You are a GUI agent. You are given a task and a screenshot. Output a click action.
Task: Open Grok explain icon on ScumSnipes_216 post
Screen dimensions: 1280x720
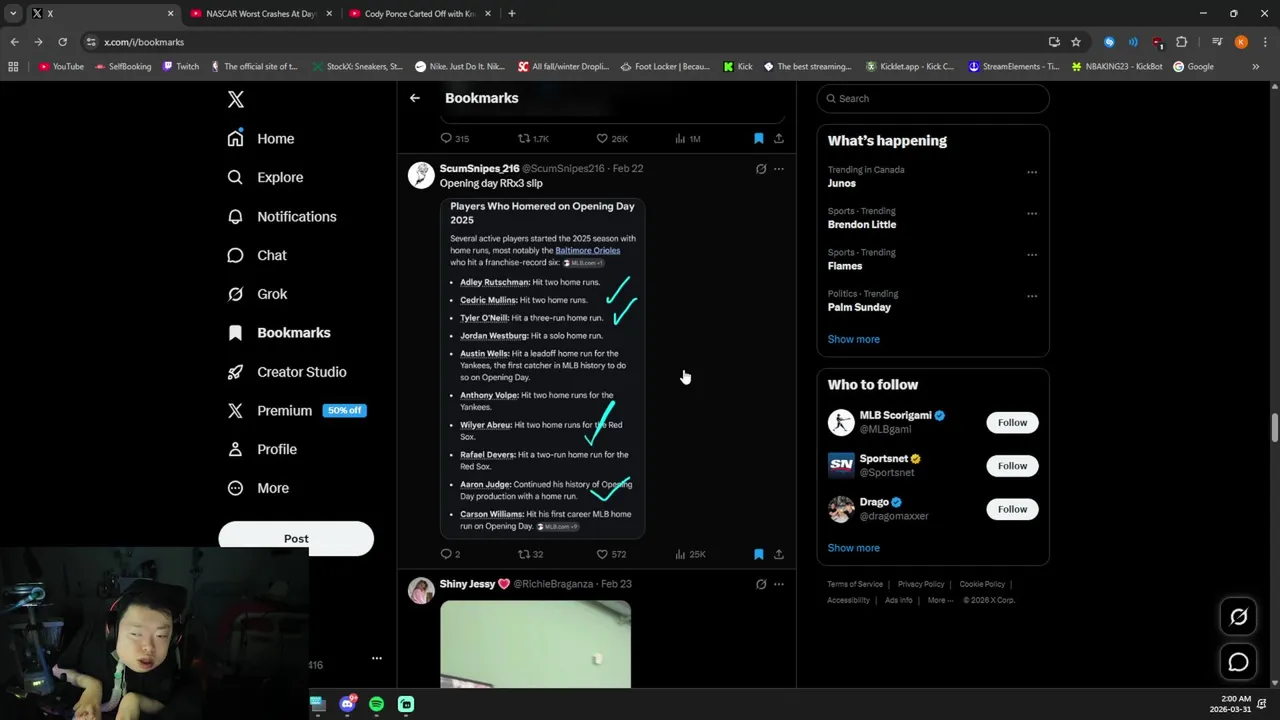(x=761, y=169)
